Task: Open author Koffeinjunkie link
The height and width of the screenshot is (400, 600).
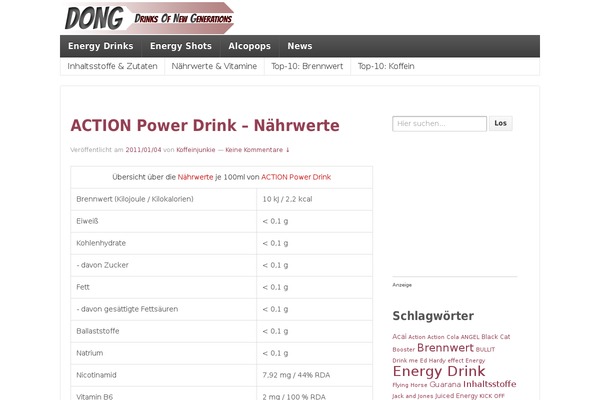Action: point(196,150)
